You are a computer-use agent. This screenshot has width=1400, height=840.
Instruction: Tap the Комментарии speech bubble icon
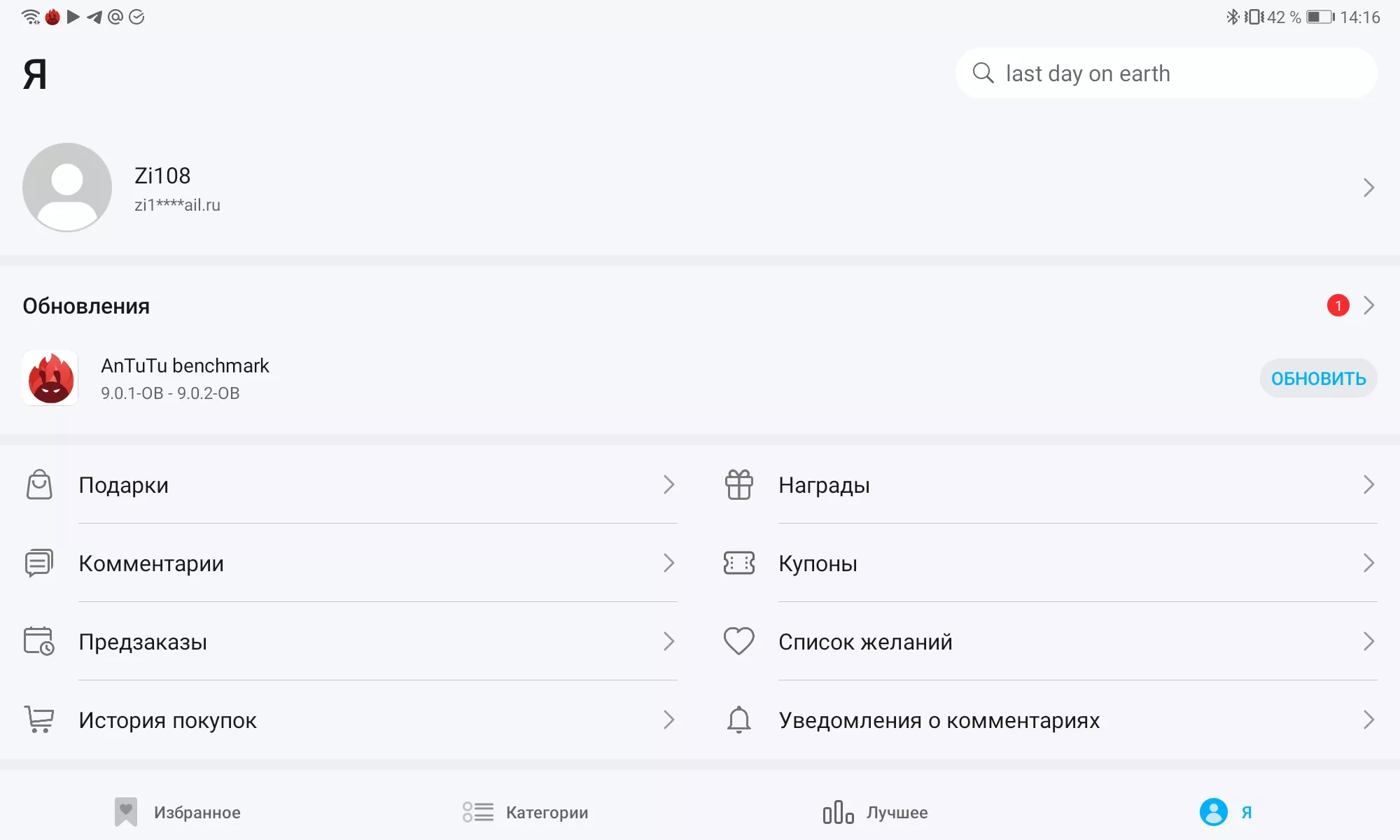pos(39,563)
